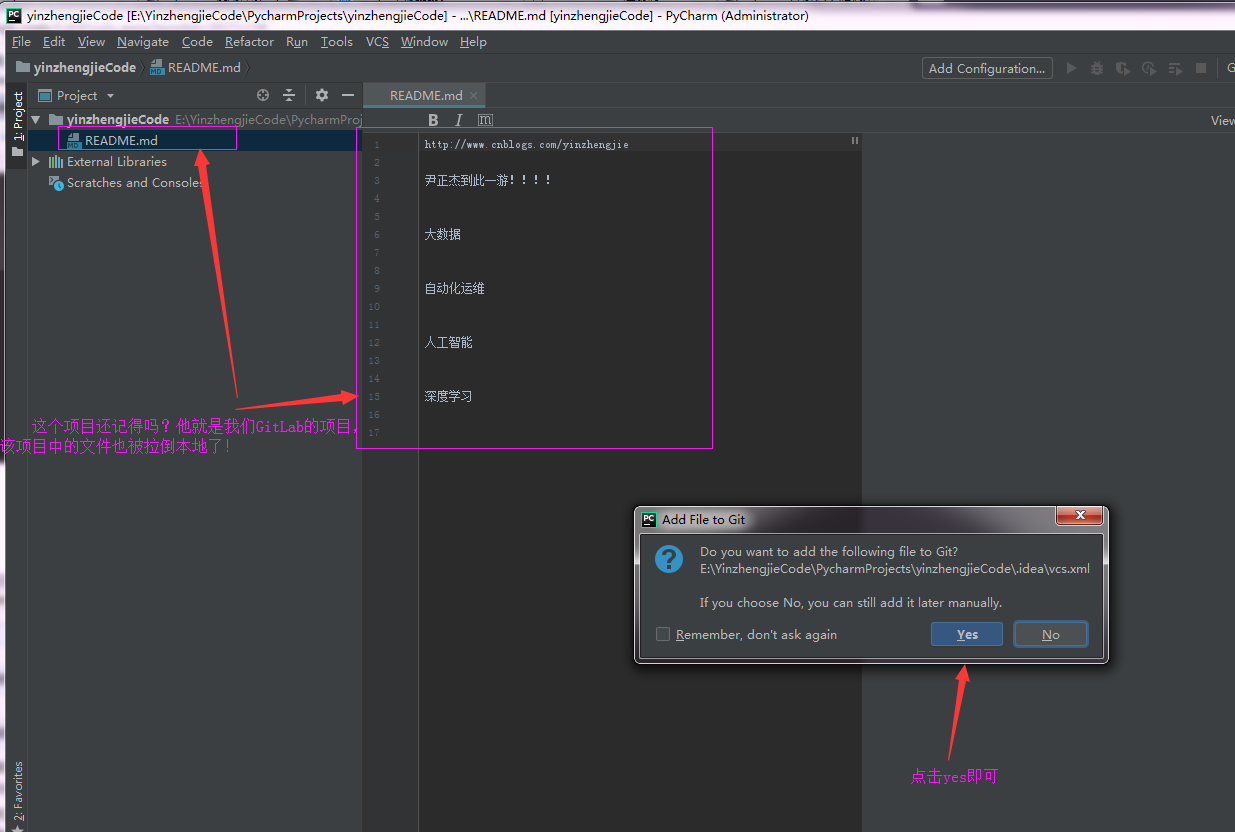The image size is (1235, 832).
Task: Click the External Libraries bars icon
Action: coord(56,161)
